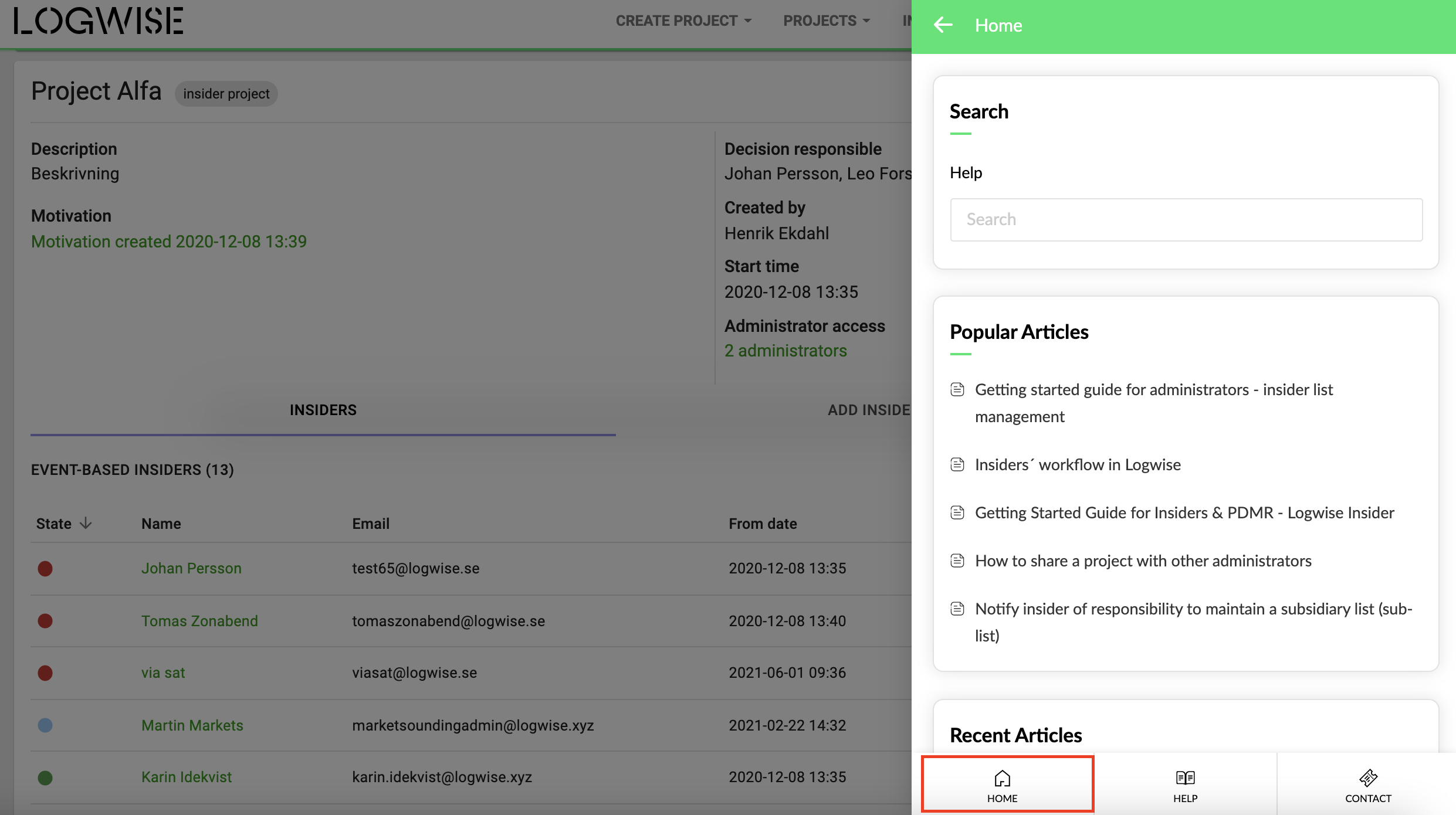Open via sat insider profile

point(163,673)
